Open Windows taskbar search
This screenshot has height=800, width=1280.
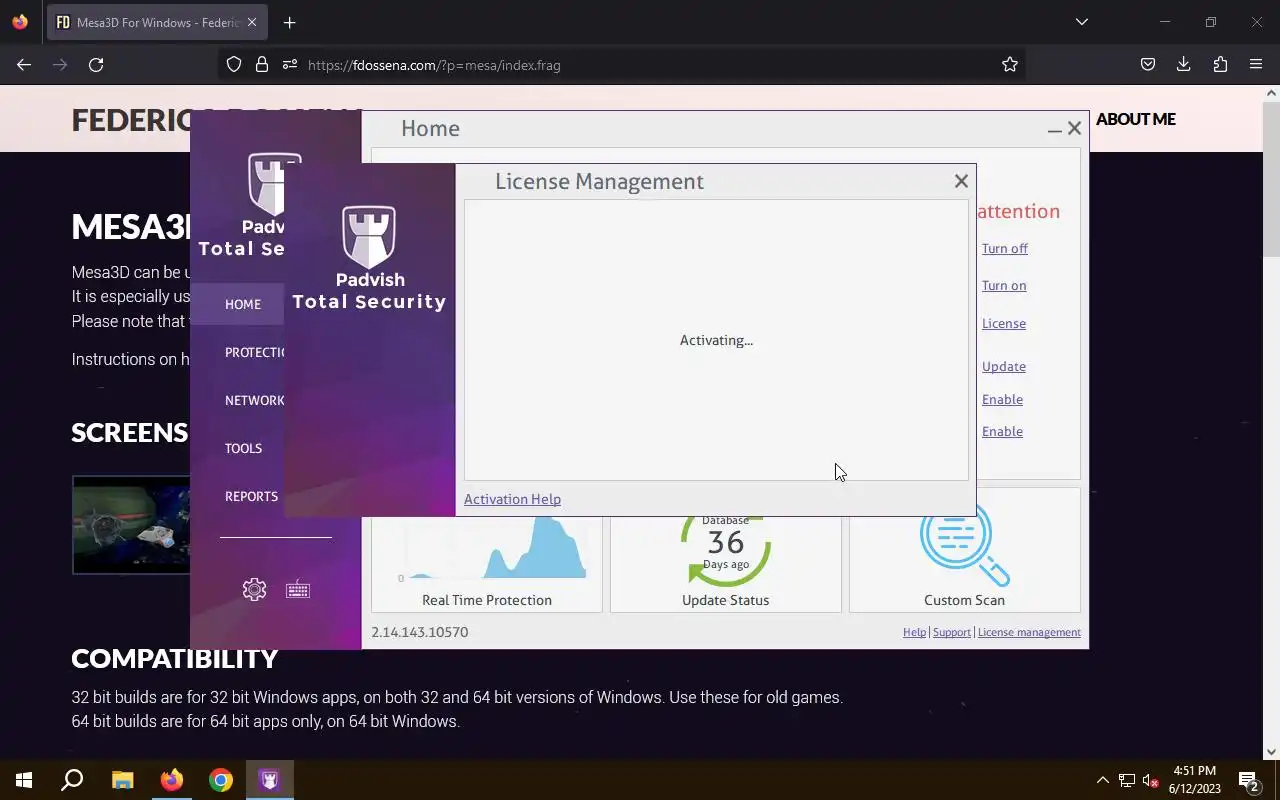(x=72, y=780)
